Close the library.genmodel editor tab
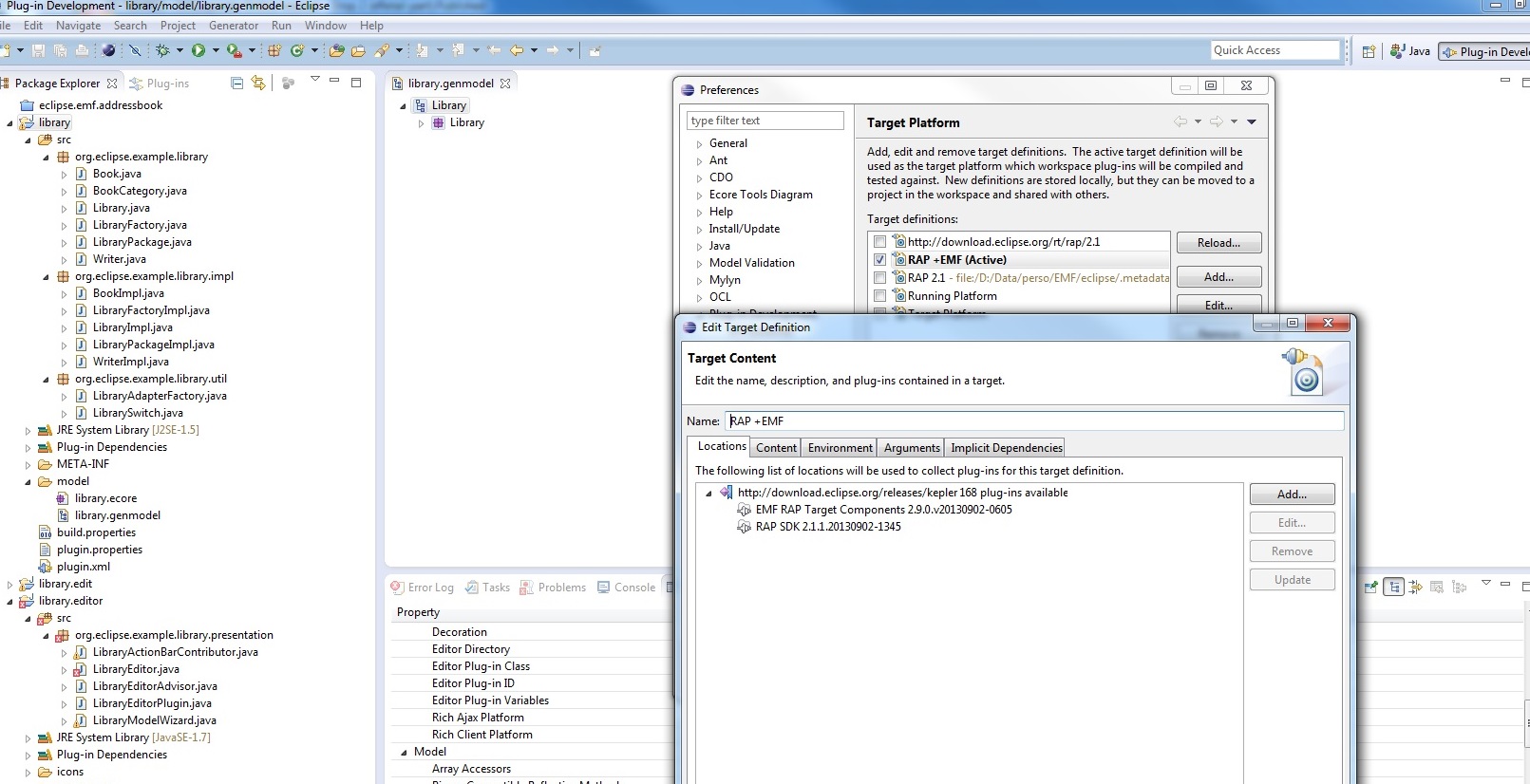1530x784 pixels. click(x=505, y=84)
